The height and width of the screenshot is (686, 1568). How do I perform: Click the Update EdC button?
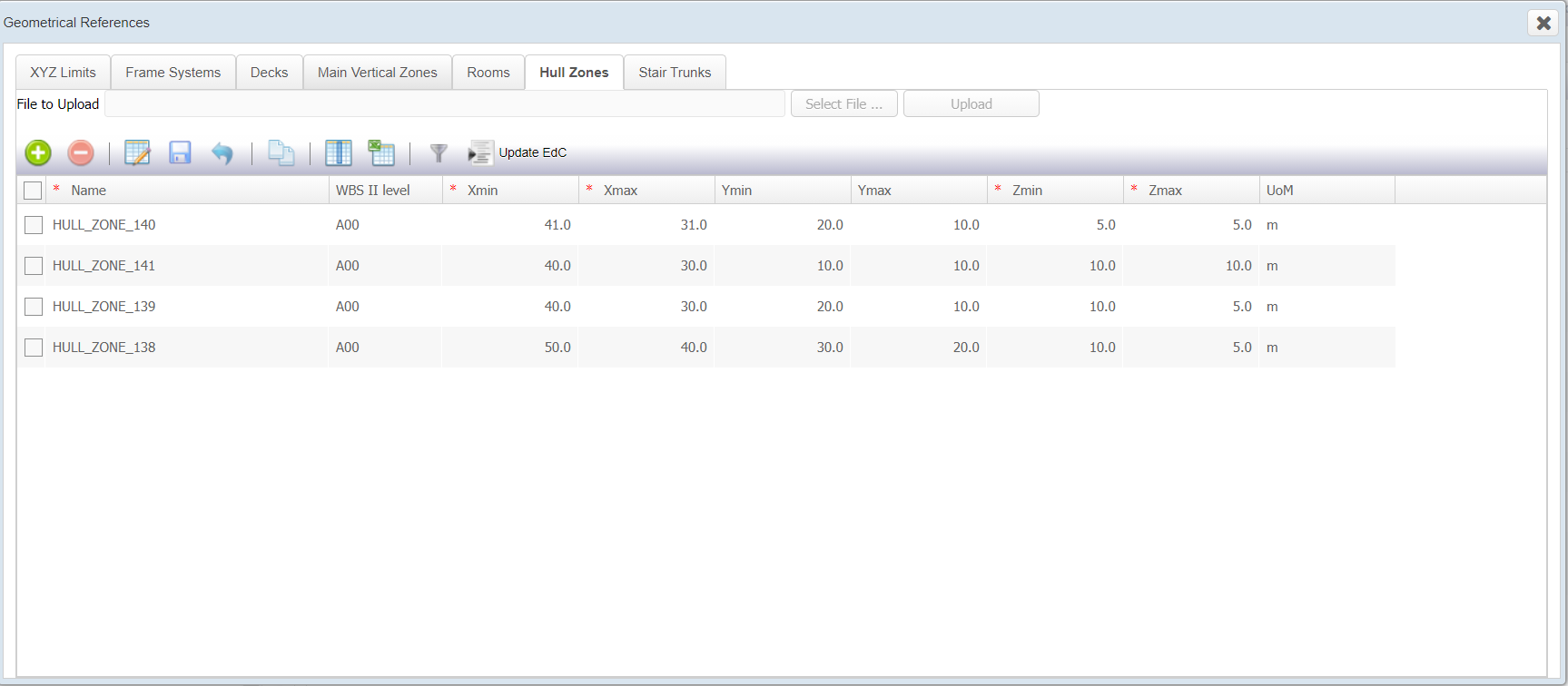coord(518,152)
